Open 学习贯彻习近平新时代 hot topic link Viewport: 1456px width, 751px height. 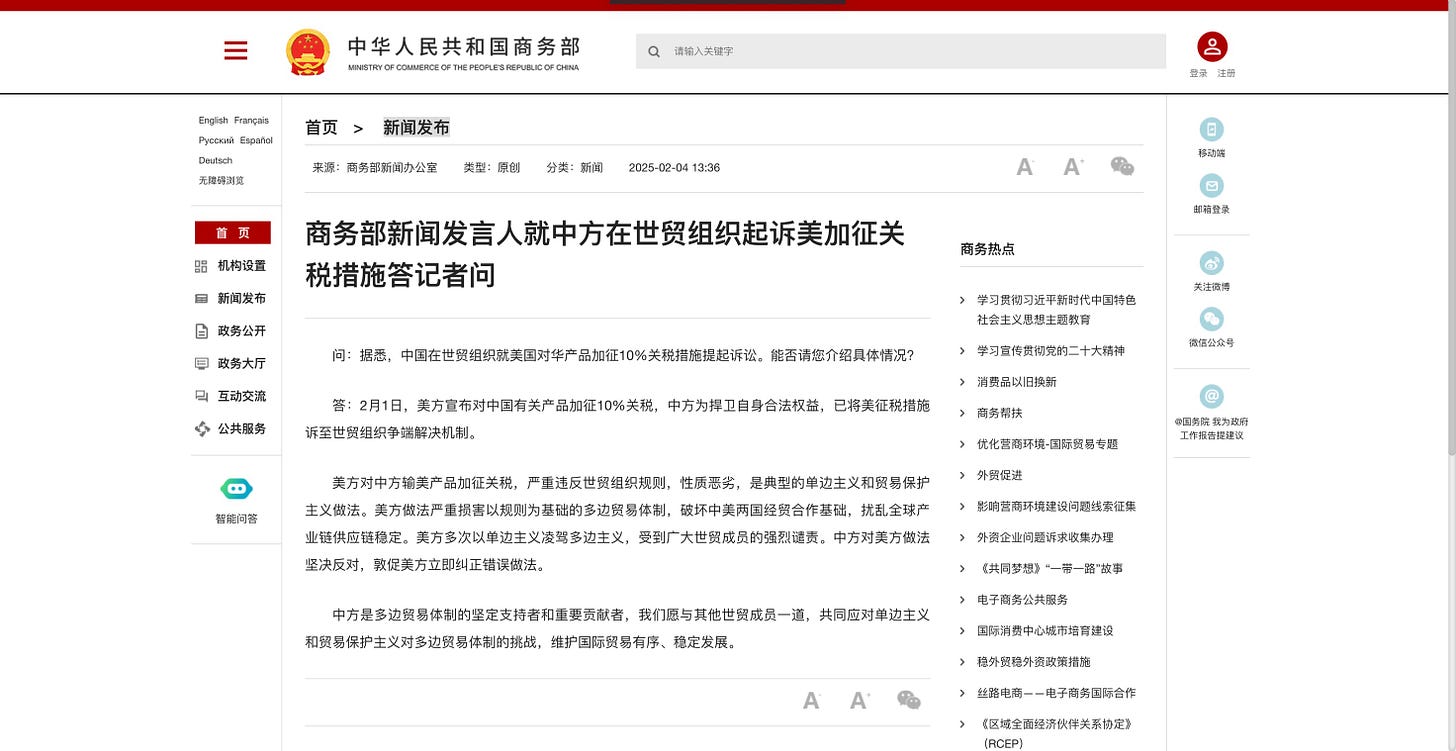coord(1056,310)
